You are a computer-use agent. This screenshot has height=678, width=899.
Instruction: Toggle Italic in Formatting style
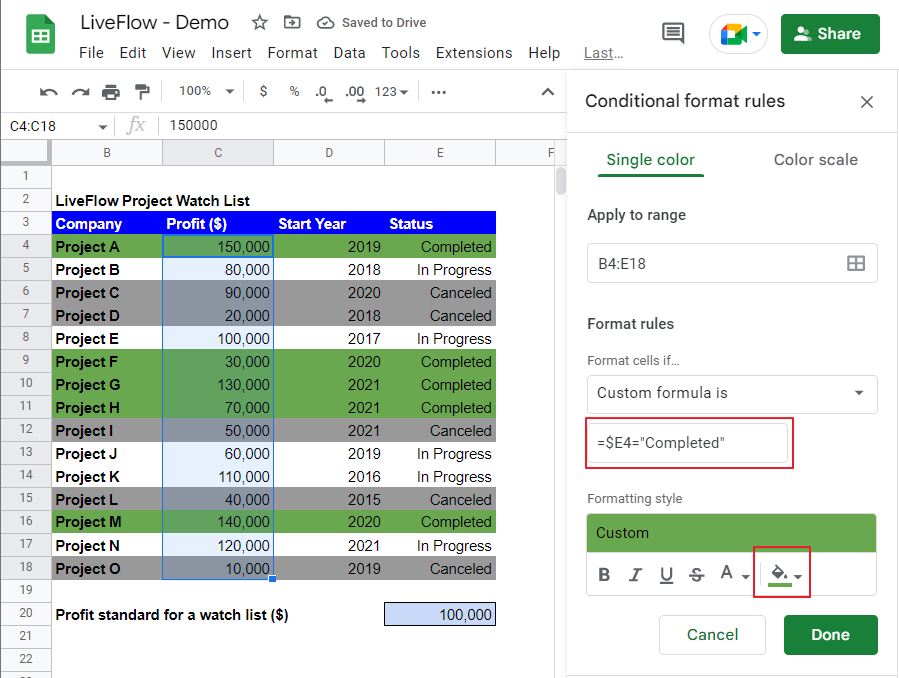[x=635, y=574]
